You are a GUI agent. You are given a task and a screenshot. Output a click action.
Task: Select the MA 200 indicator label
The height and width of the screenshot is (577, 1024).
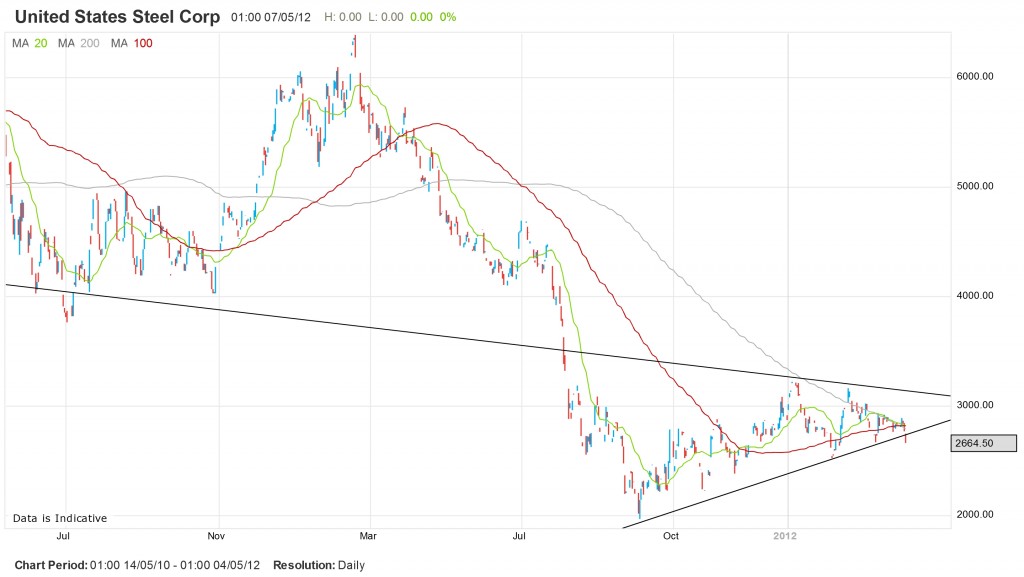tap(78, 43)
